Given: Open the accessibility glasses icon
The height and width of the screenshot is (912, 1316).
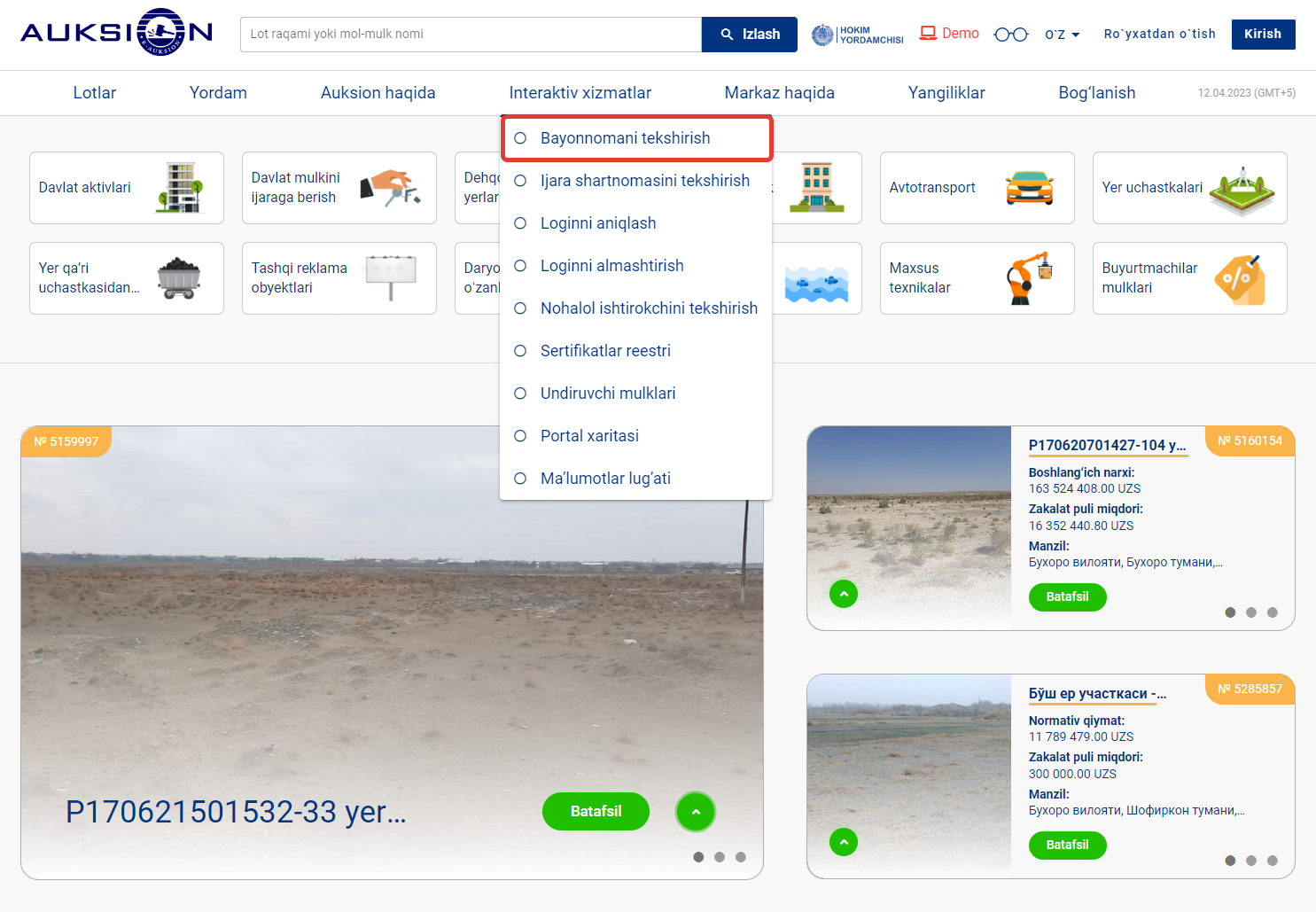Looking at the screenshot, I should pyautogui.click(x=1010, y=35).
